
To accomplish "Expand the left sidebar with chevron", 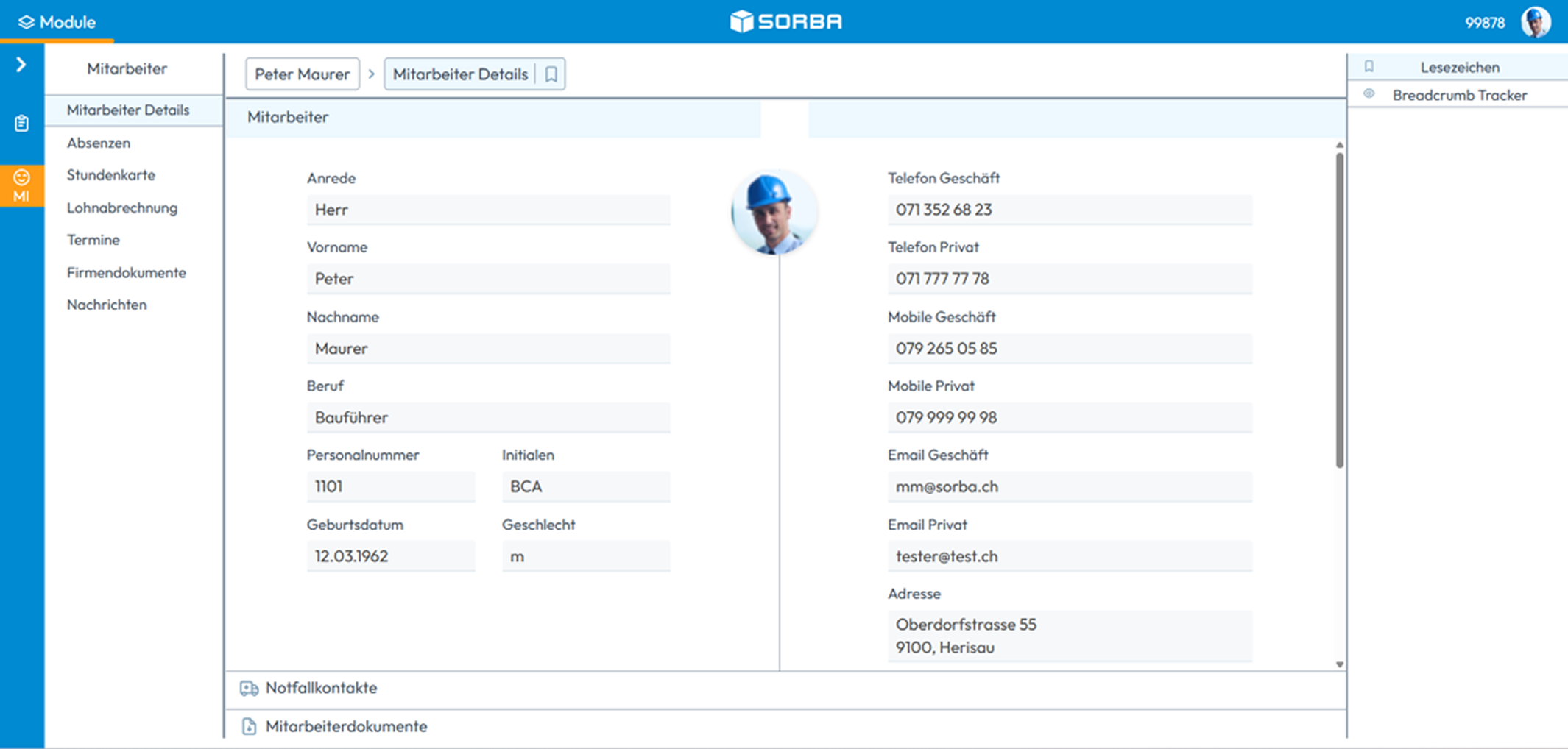I will 21,65.
